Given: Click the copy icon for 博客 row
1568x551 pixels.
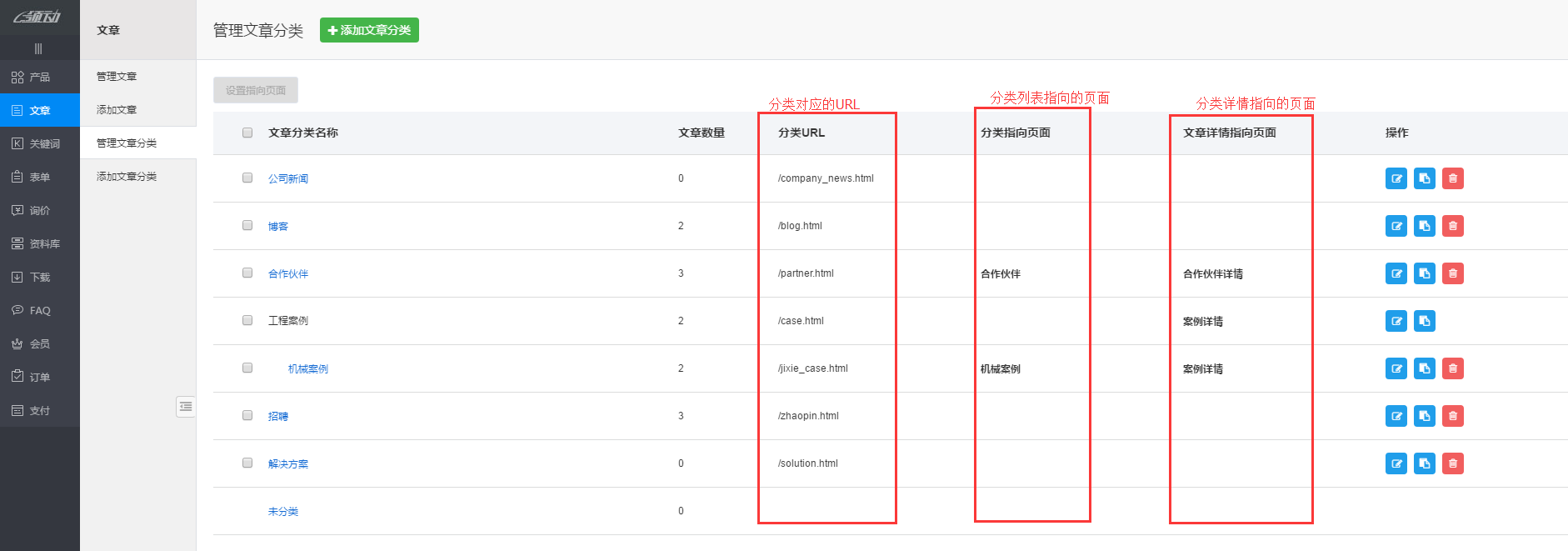Looking at the screenshot, I should pos(1424,226).
